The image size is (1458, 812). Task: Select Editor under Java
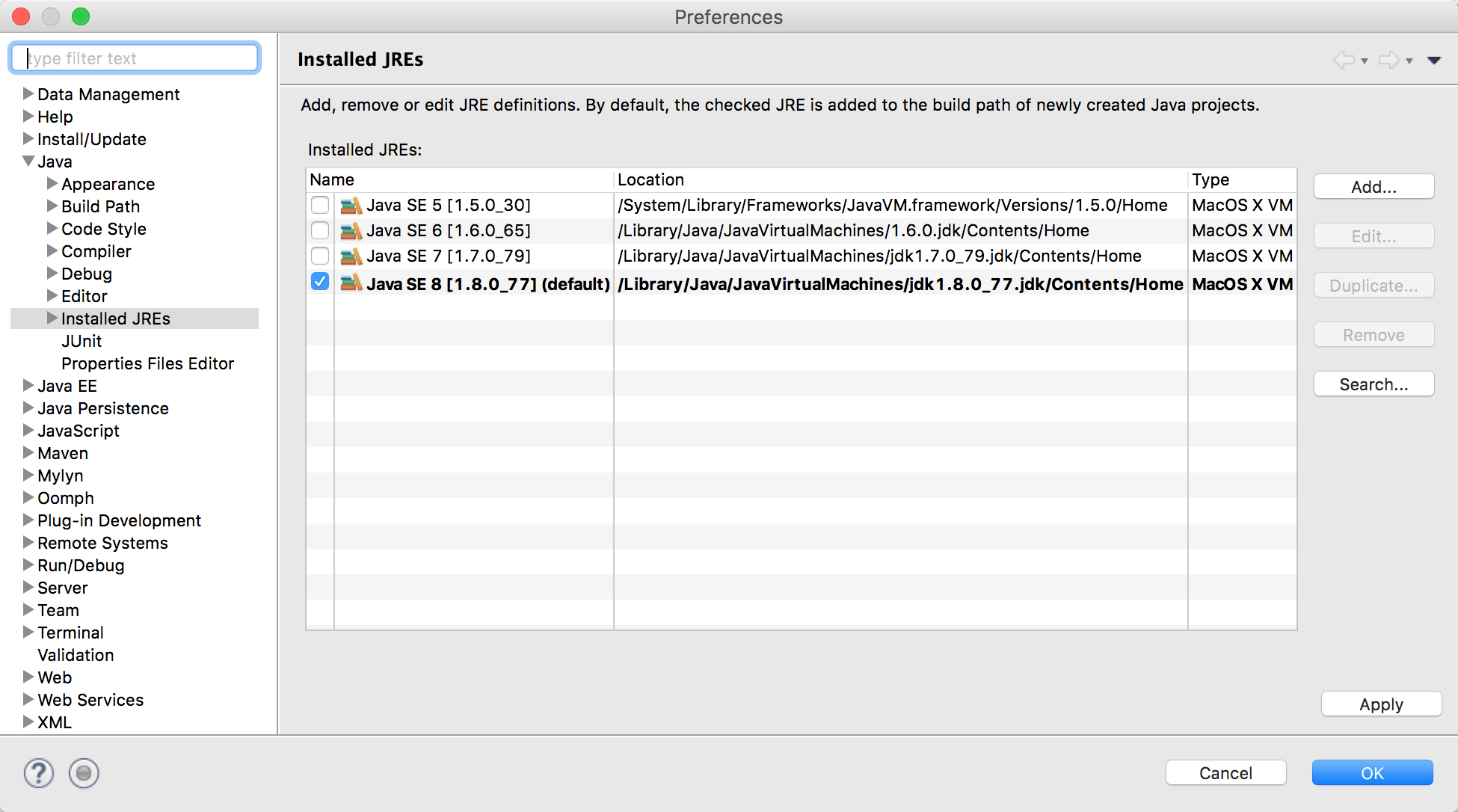tap(84, 296)
